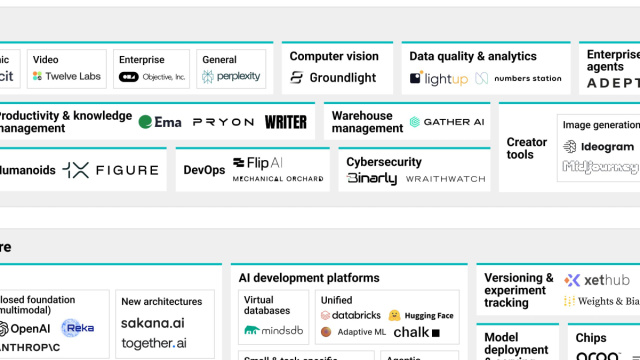The height and width of the screenshot is (360, 640).
Task: Click the DevOps heading
Action: click(x=204, y=170)
